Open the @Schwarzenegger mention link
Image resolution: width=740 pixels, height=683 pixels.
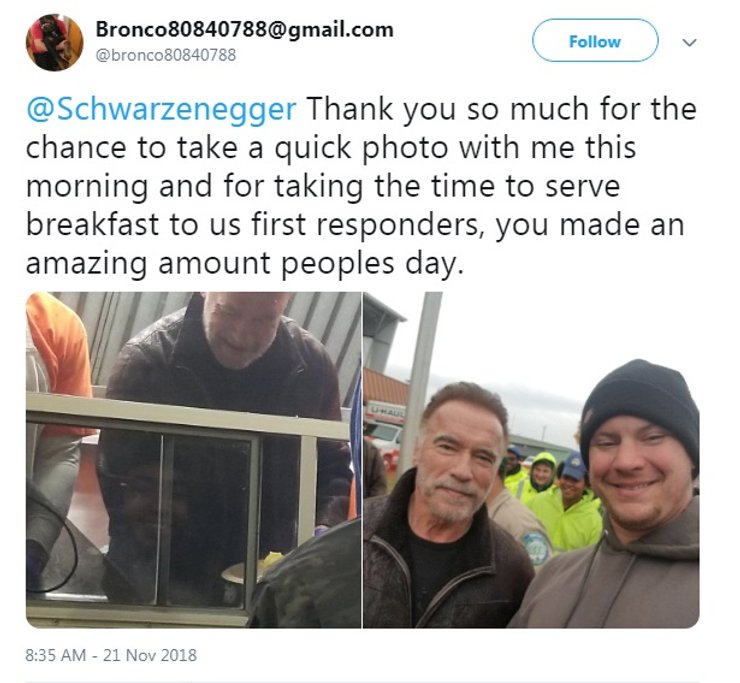click(x=161, y=109)
